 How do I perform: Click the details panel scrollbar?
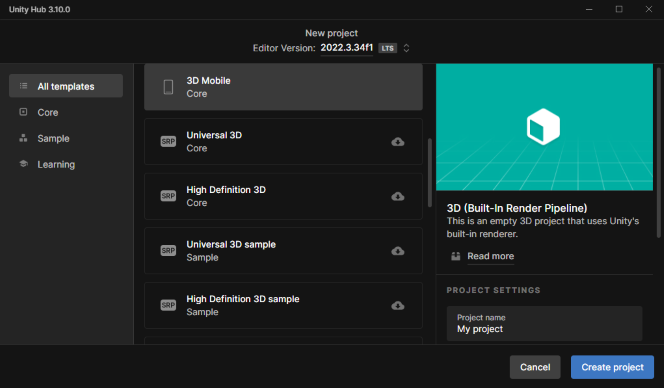click(658, 152)
